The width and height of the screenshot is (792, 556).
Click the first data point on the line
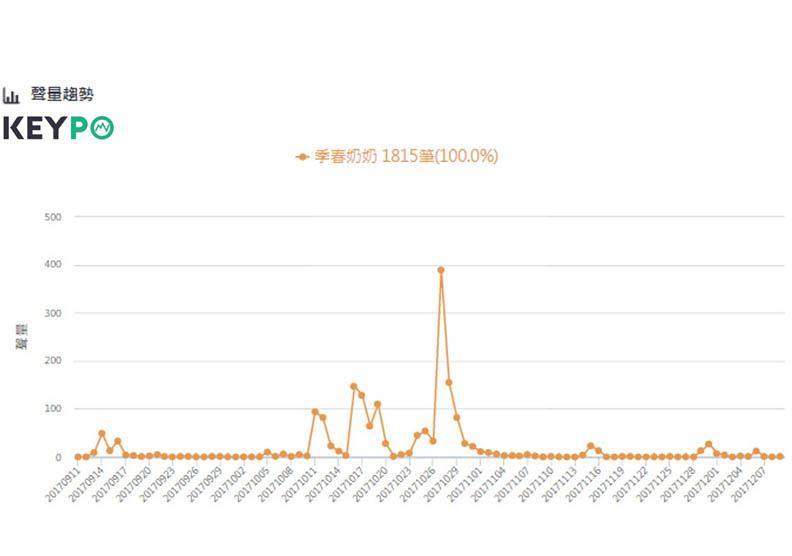tap(78, 457)
